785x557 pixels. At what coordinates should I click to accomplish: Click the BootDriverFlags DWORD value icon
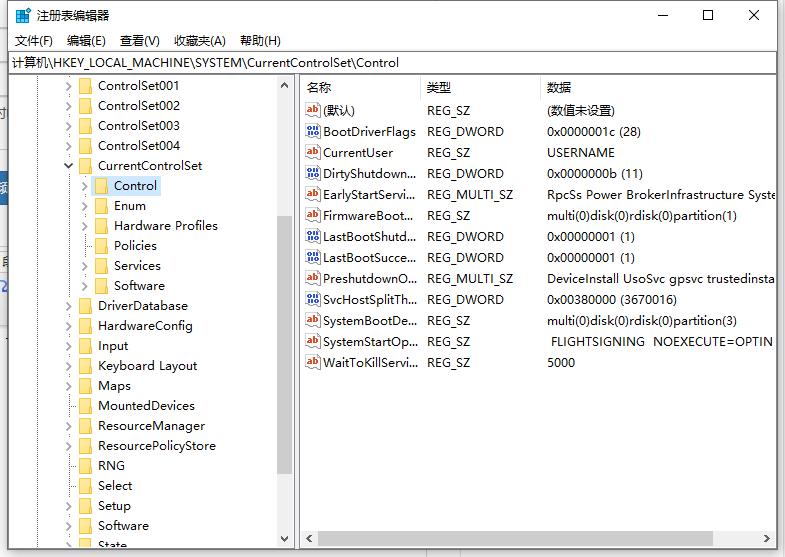(x=313, y=132)
